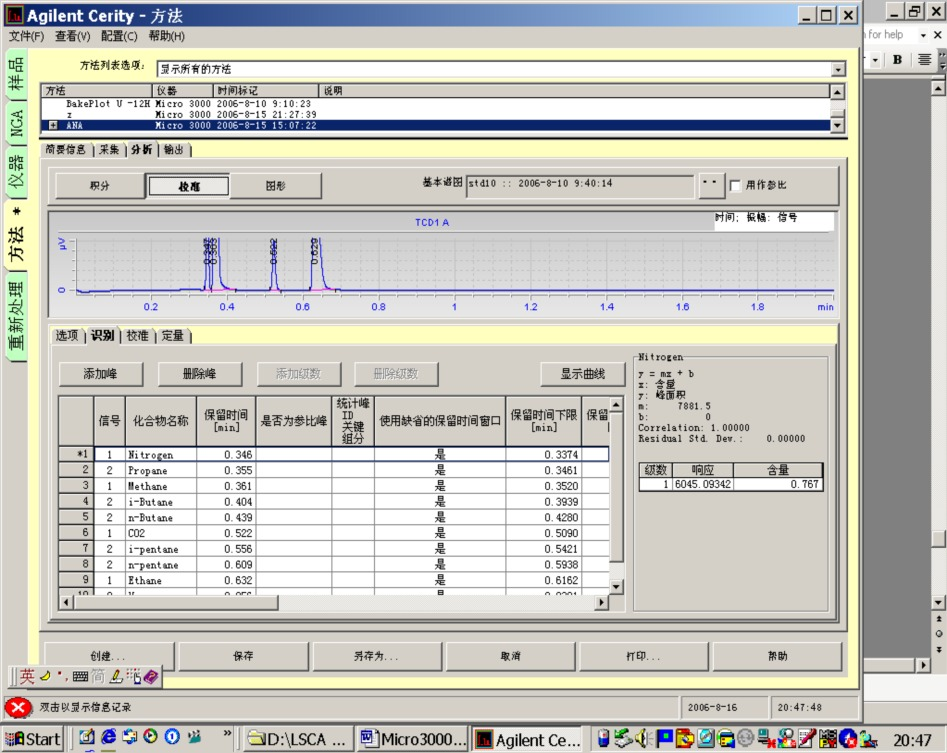Screen dimensions: 947x753
Task: Click the peak table horizontal scrollbar
Action: 333,602
